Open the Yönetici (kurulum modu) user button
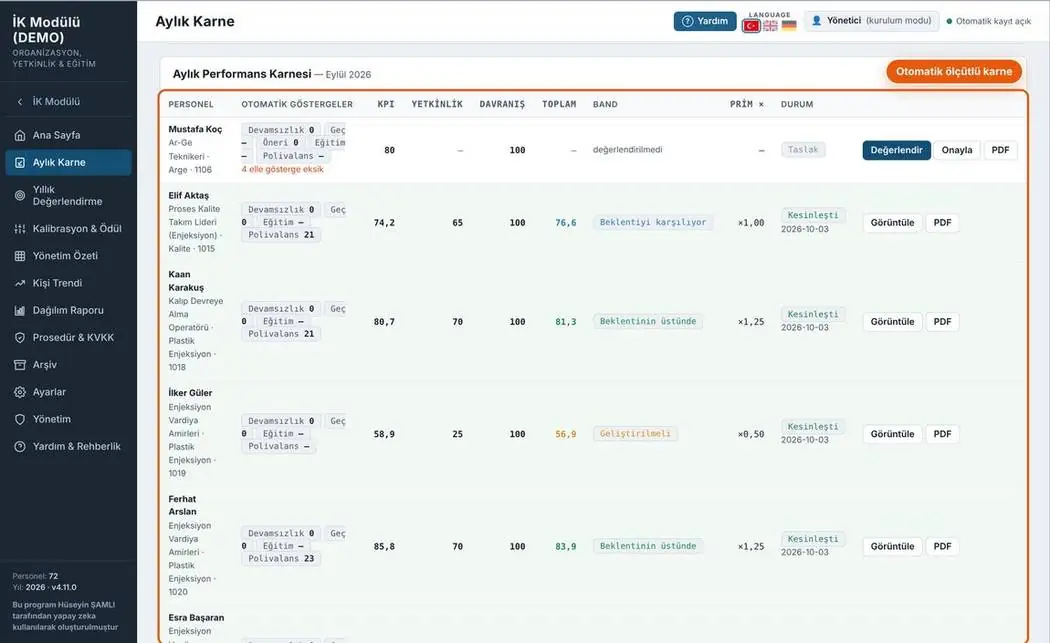This screenshot has width=1050, height=643. (x=872, y=21)
